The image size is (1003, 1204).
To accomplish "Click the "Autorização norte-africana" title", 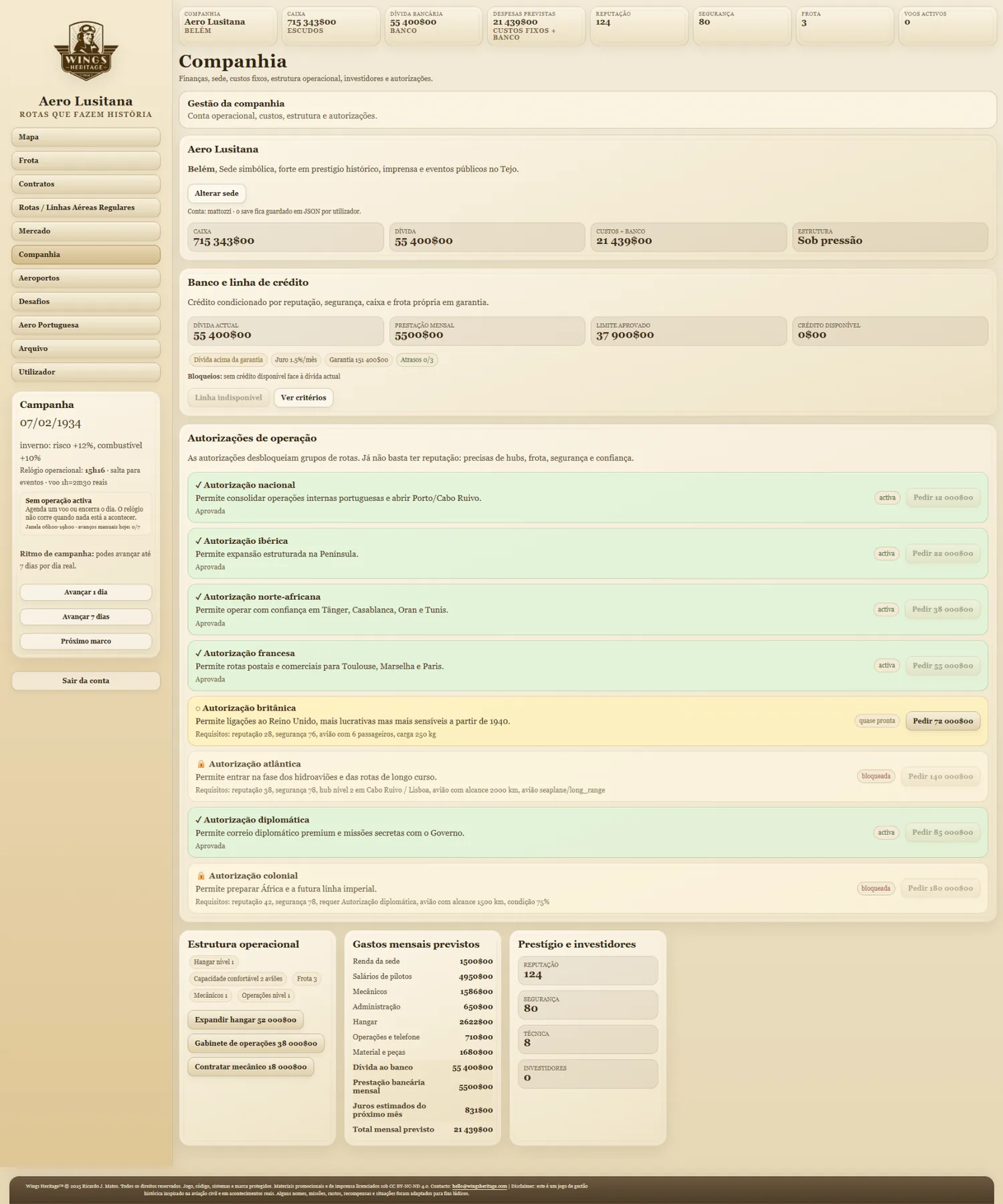I will click(262, 597).
